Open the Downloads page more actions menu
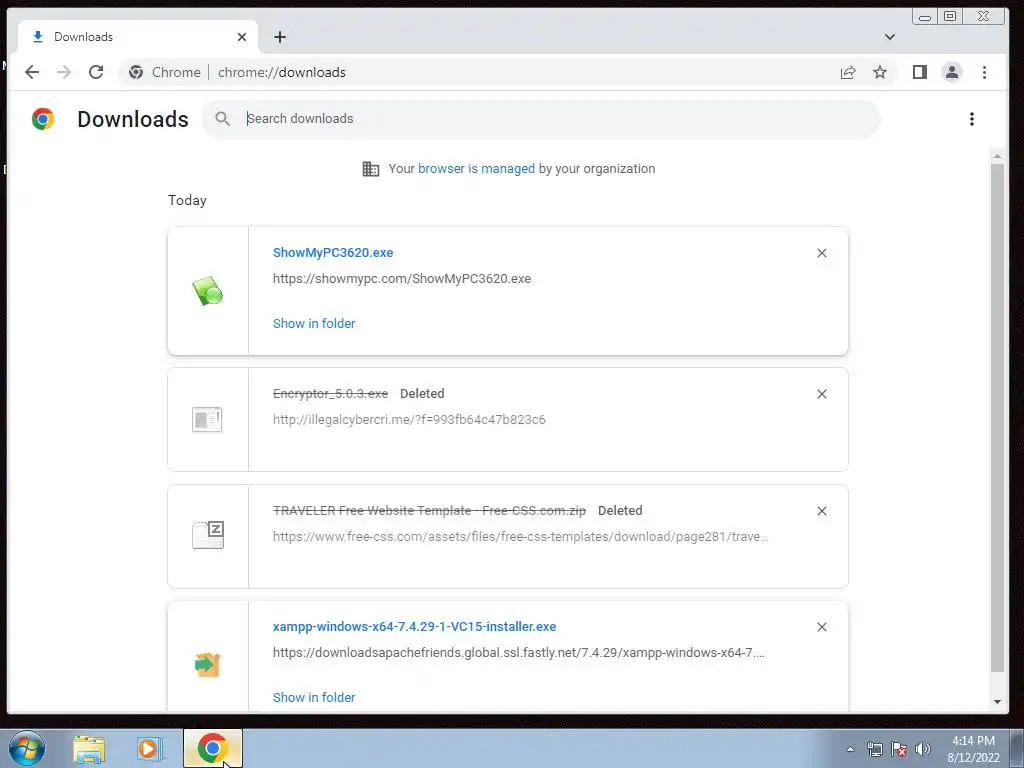This screenshot has height=768, width=1024. click(x=972, y=119)
